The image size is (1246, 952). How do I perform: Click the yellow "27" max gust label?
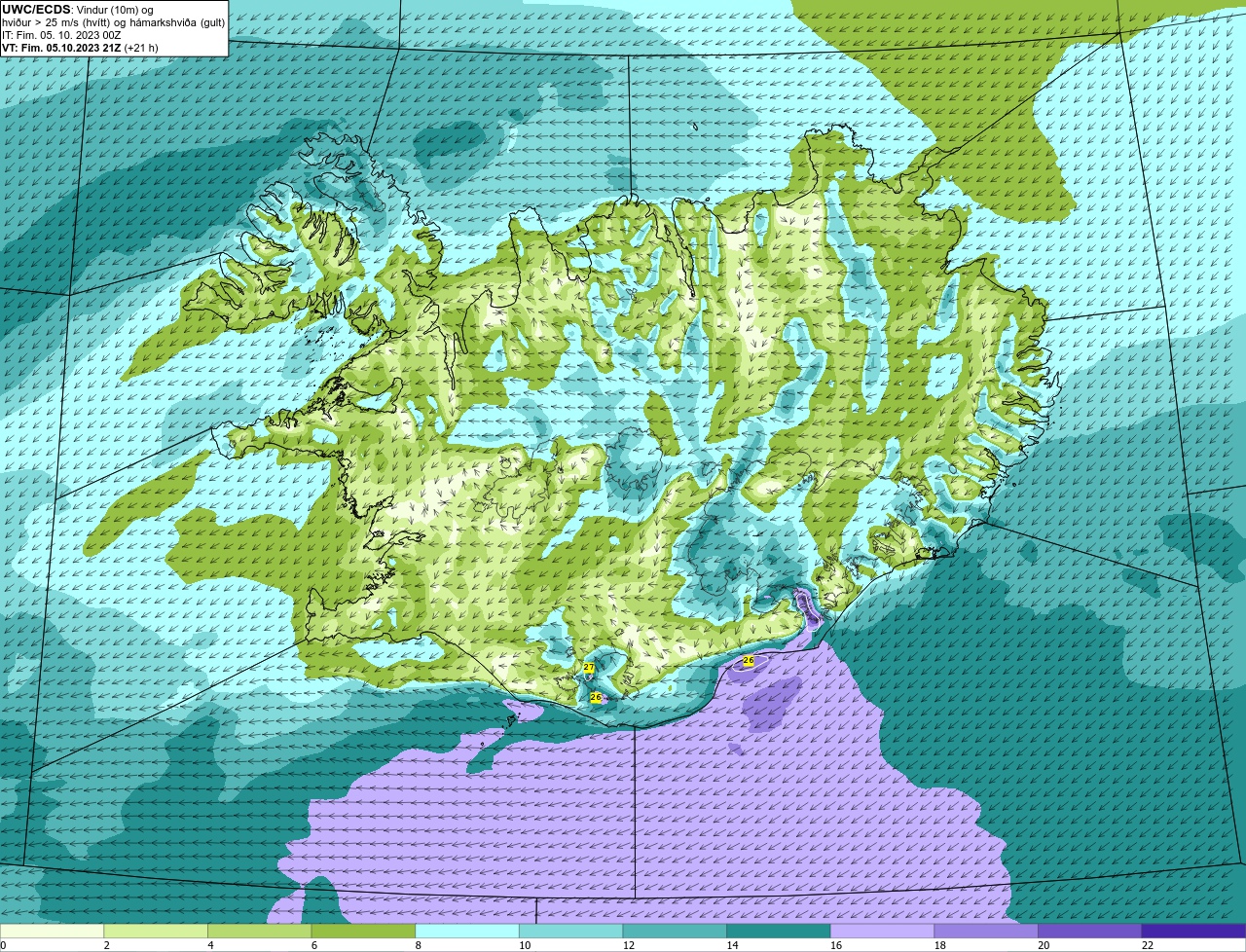(x=589, y=668)
